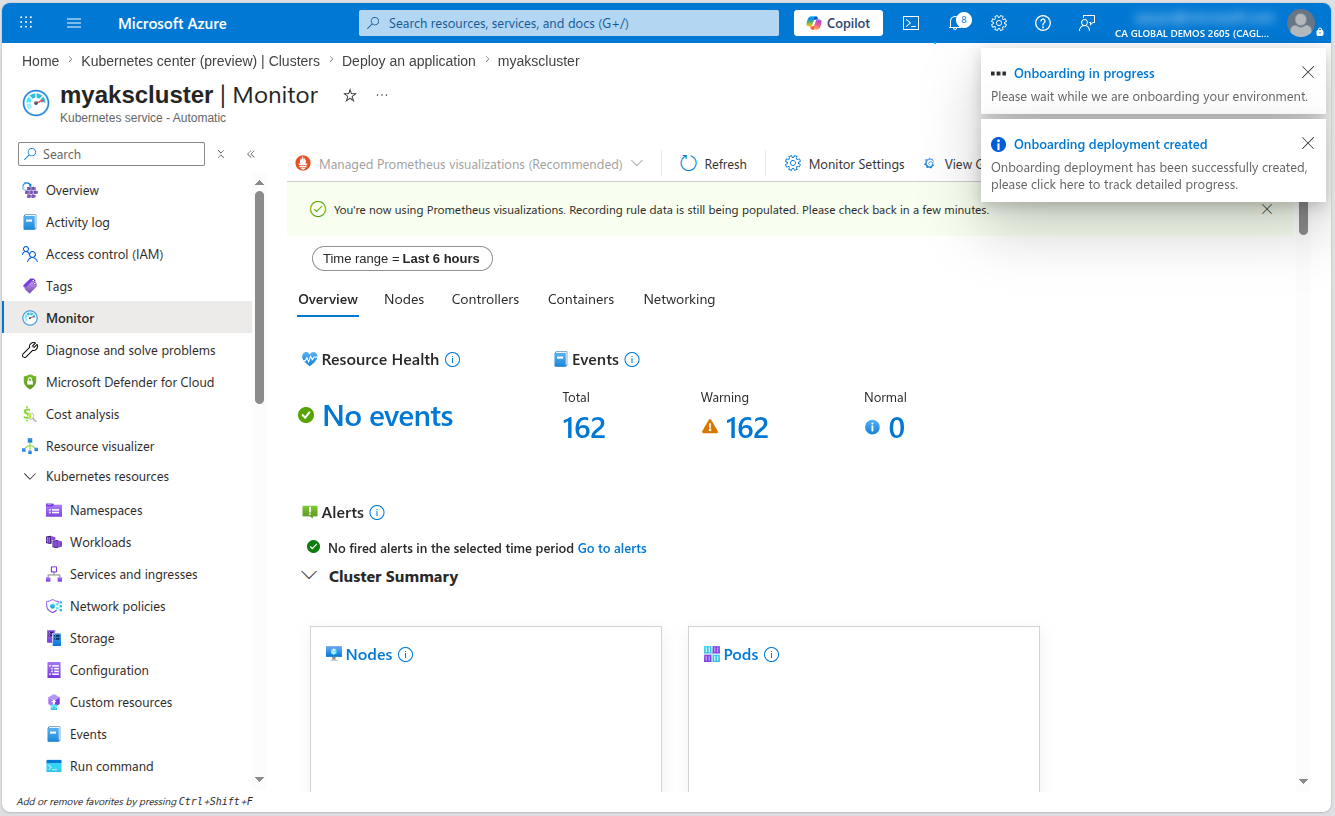This screenshot has width=1335, height=816.
Task: Open more options ellipsis beside title
Action: coord(382,95)
